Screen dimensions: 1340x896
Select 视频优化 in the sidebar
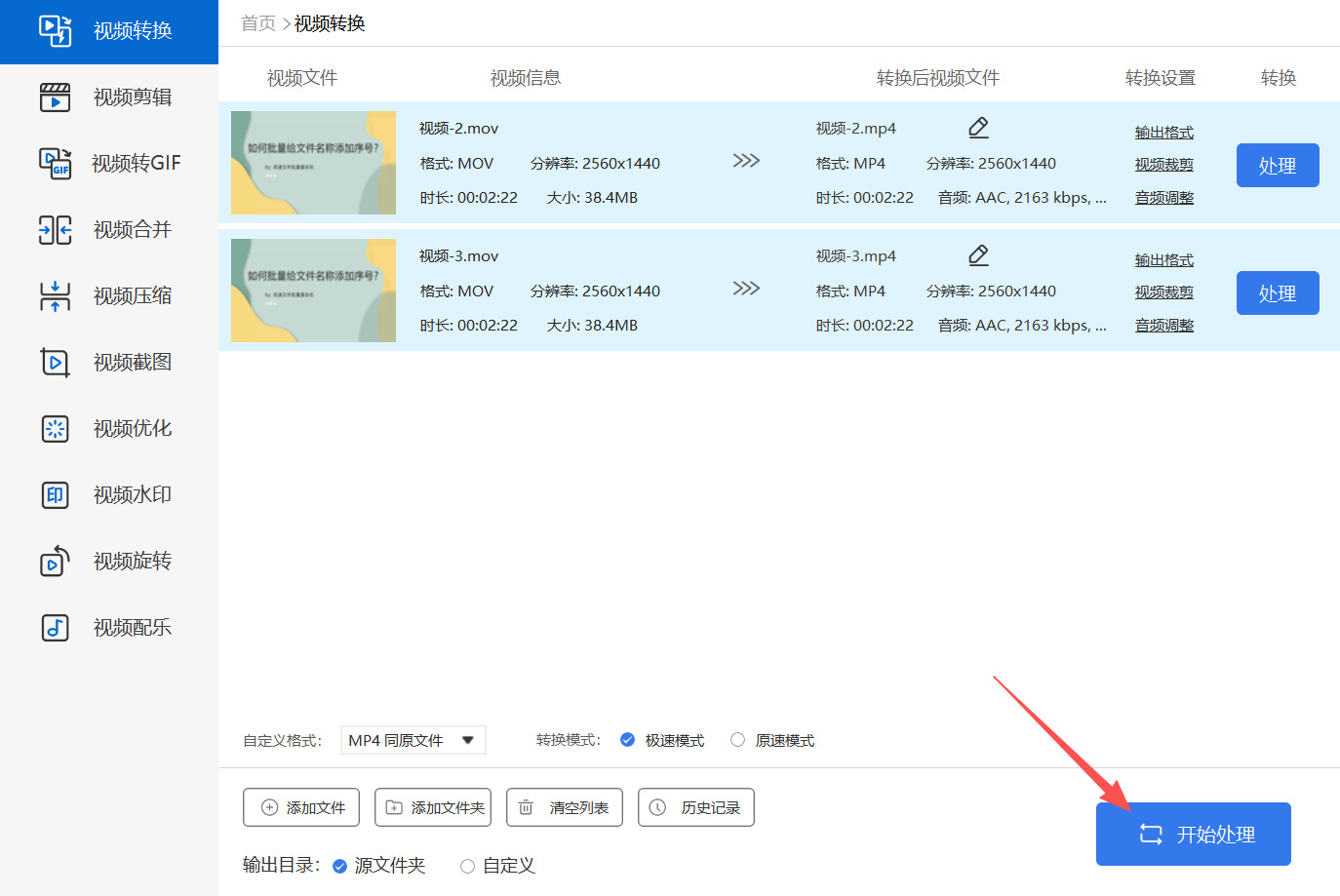point(109,428)
